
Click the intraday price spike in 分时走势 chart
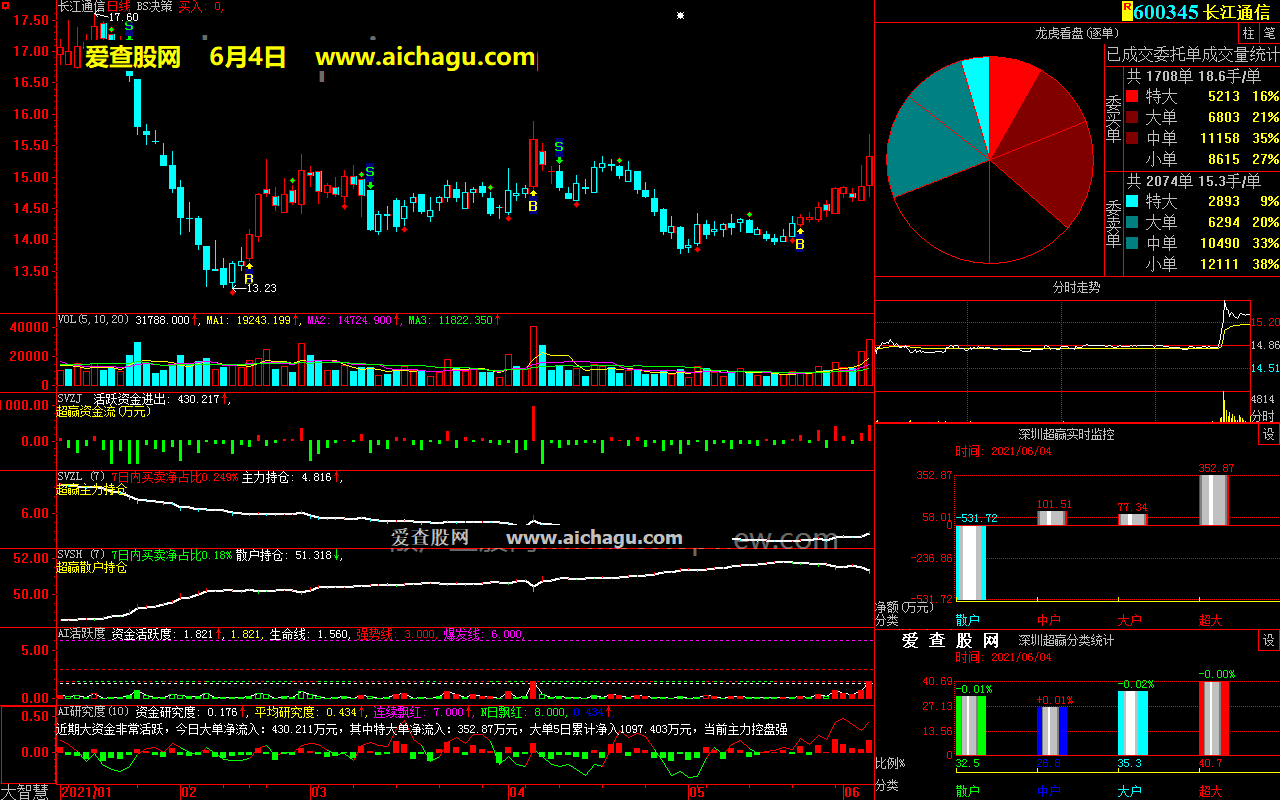(1225, 310)
